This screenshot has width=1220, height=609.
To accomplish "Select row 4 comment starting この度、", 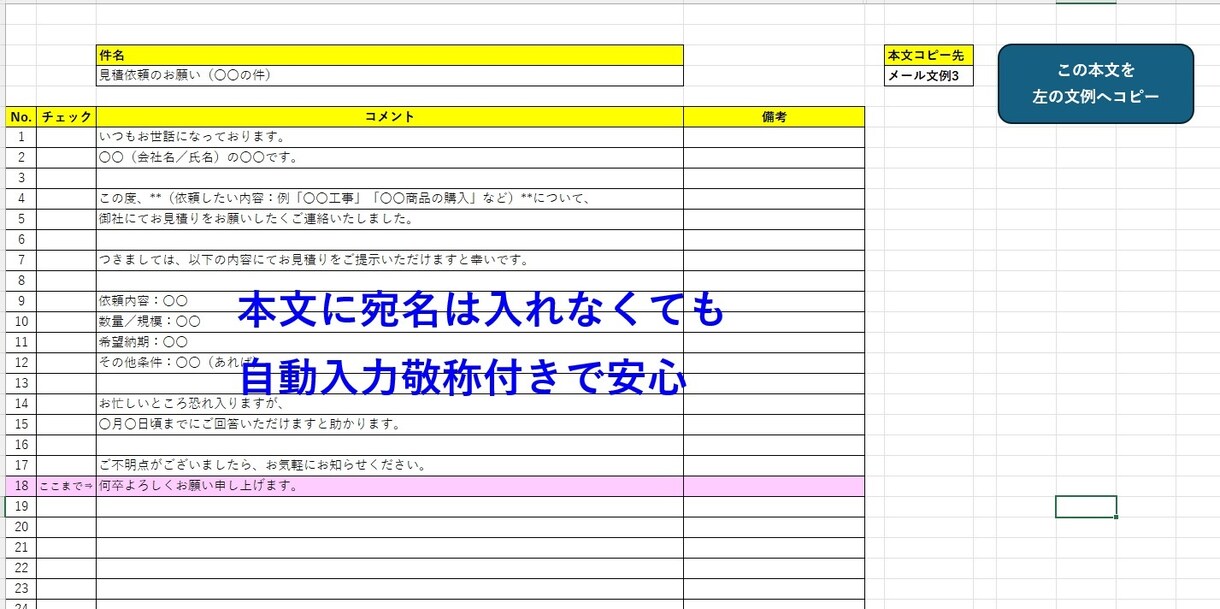I will (x=390, y=199).
